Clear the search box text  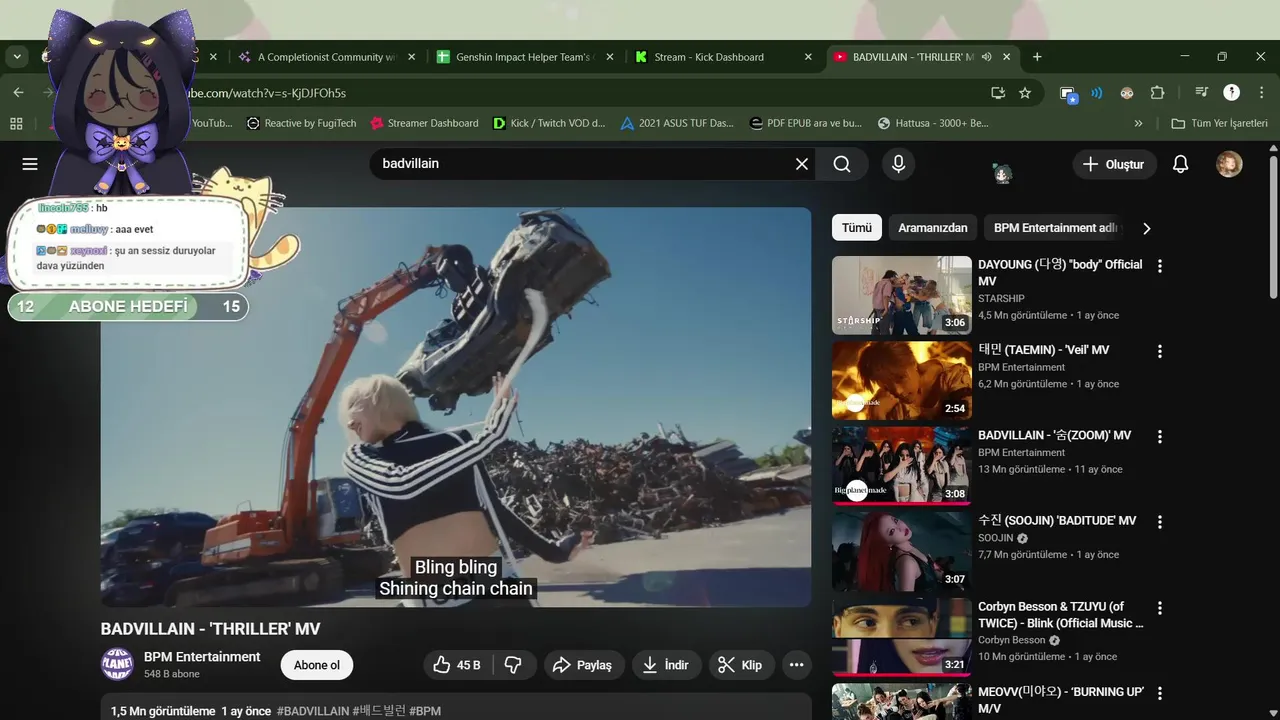[x=801, y=164]
